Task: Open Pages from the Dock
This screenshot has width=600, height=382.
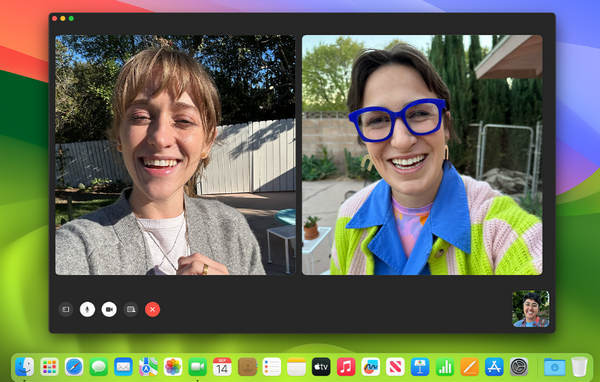Action: tap(470, 367)
